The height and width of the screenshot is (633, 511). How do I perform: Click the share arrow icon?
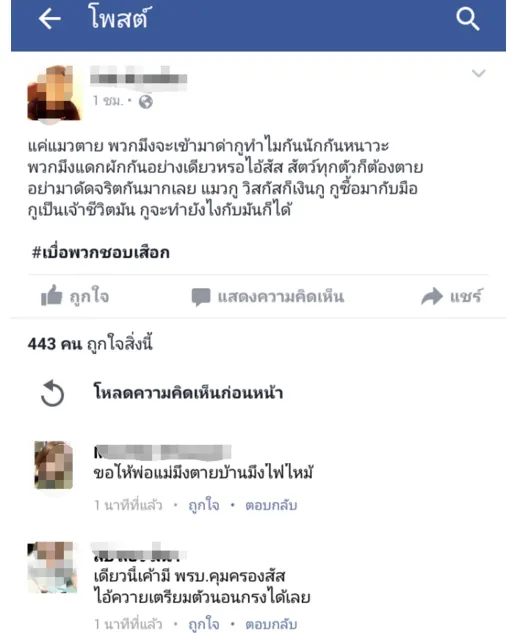pos(432,296)
